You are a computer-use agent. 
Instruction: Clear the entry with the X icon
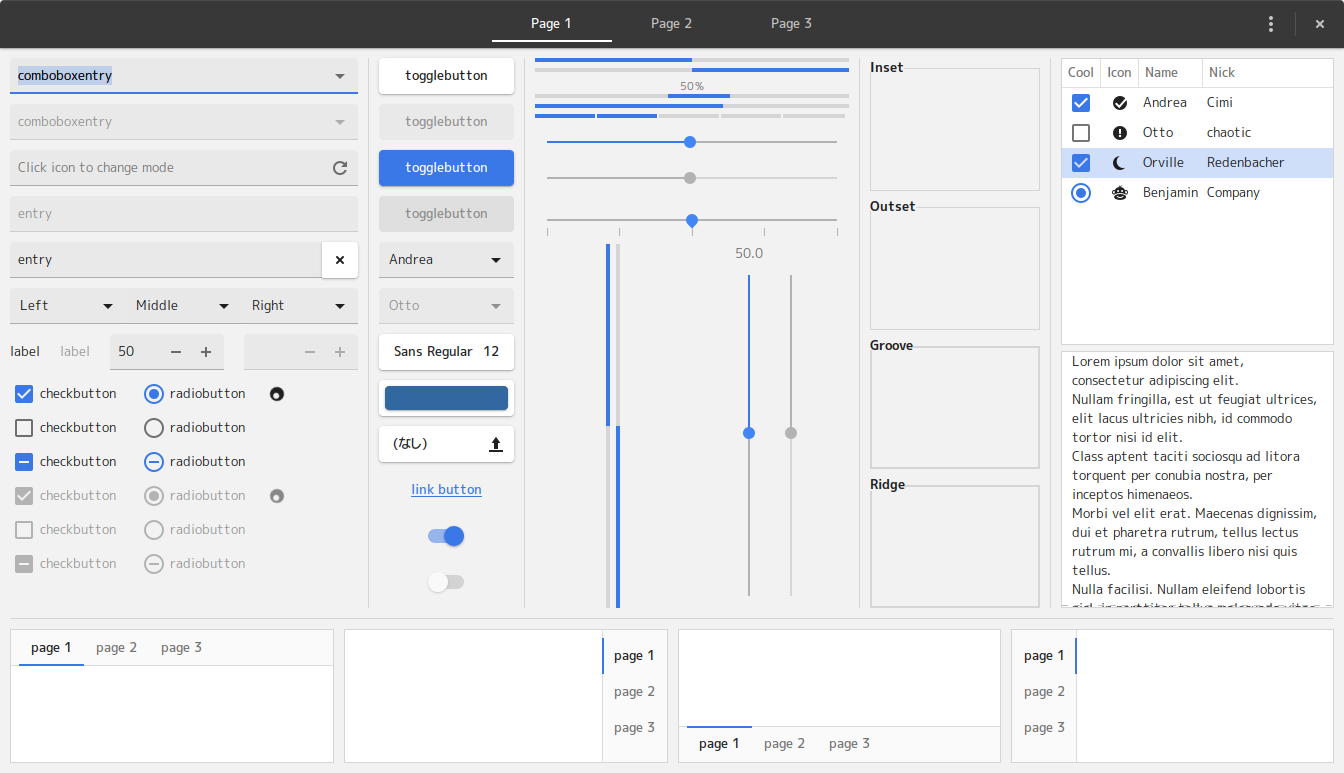pyautogui.click(x=340, y=260)
